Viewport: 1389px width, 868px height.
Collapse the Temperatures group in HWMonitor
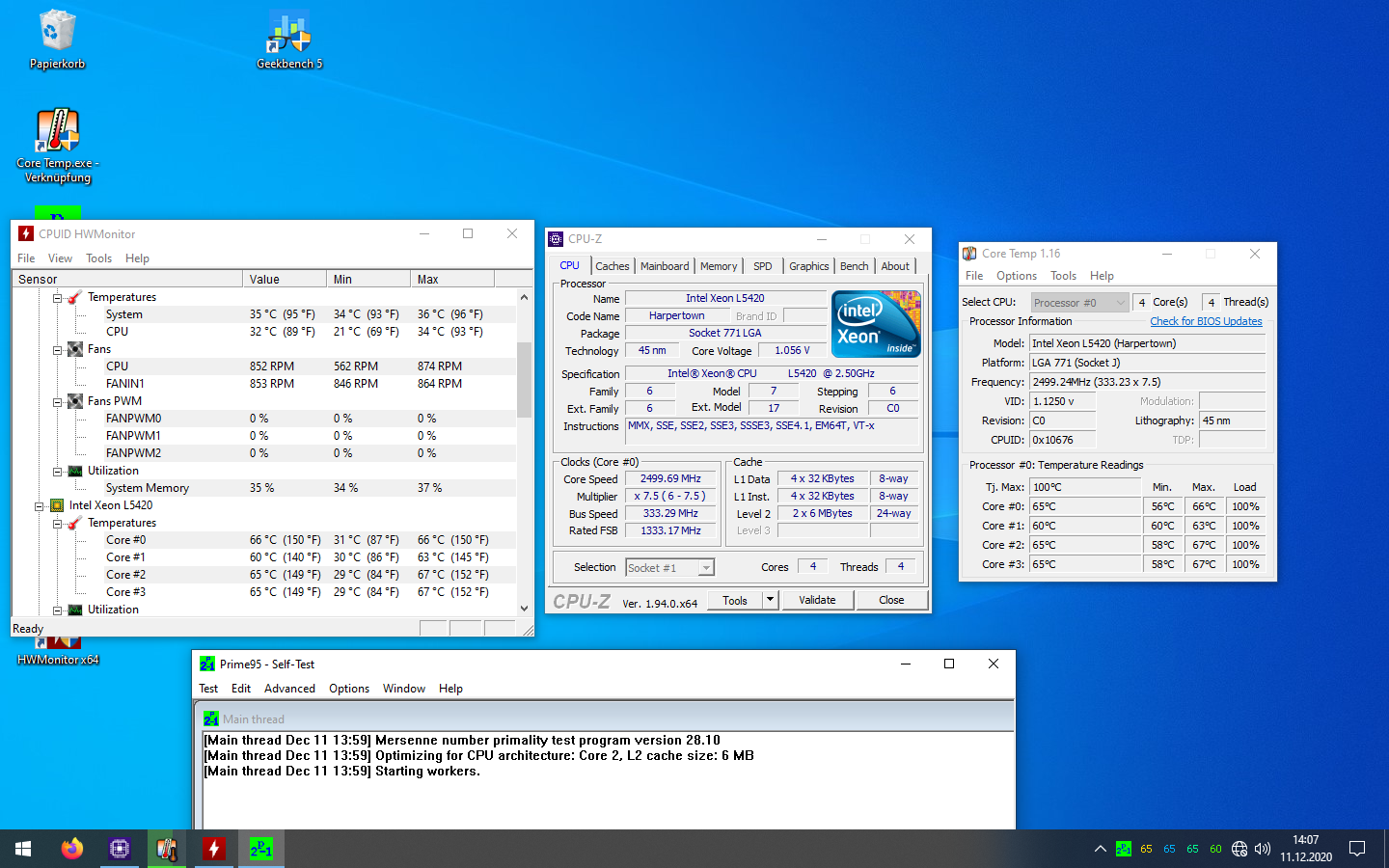point(56,296)
